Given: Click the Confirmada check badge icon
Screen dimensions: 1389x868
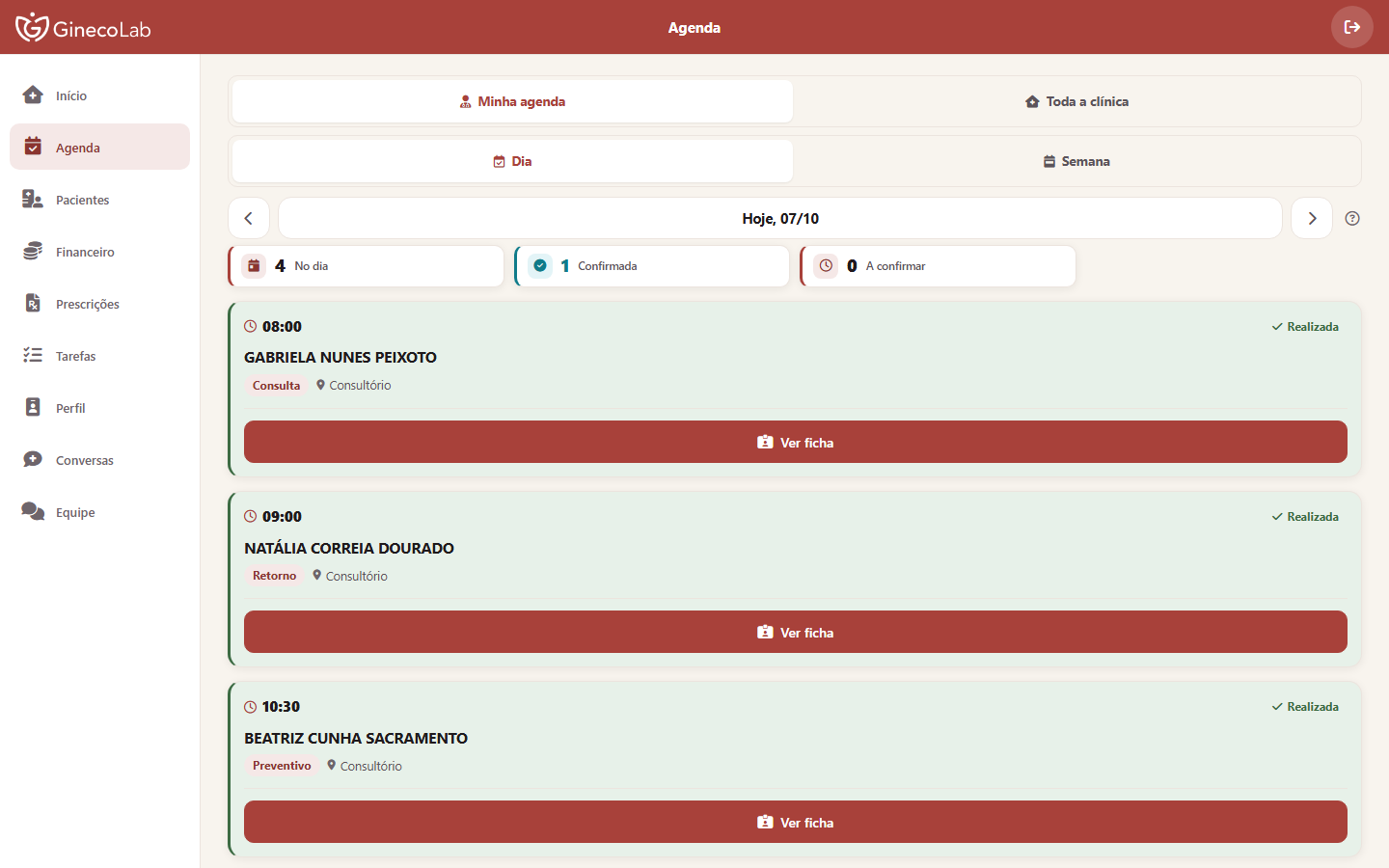Looking at the screenshot, I should click(540, 265).
